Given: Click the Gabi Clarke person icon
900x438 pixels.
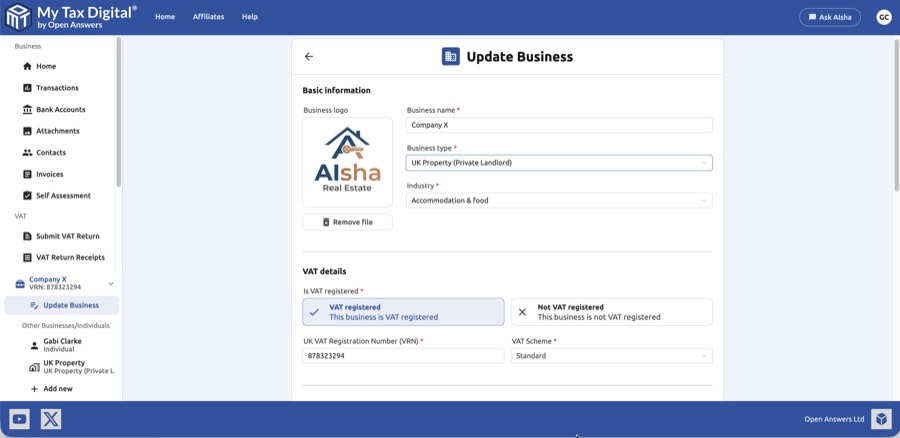Looking at the screenshot, I should pyautogui.click(x=34, y=345).
